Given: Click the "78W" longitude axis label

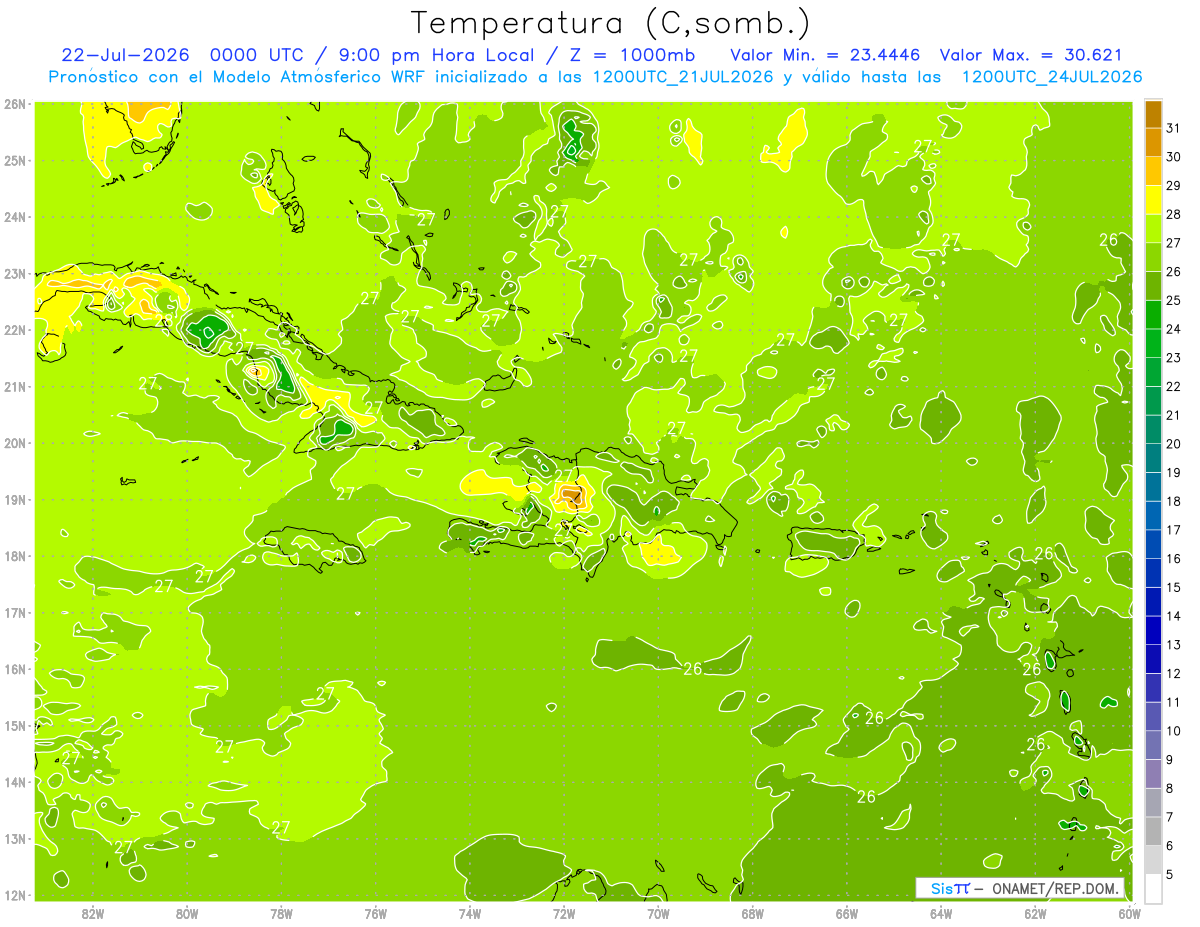Looking at the screenshot, I should (x=281, y=913).
